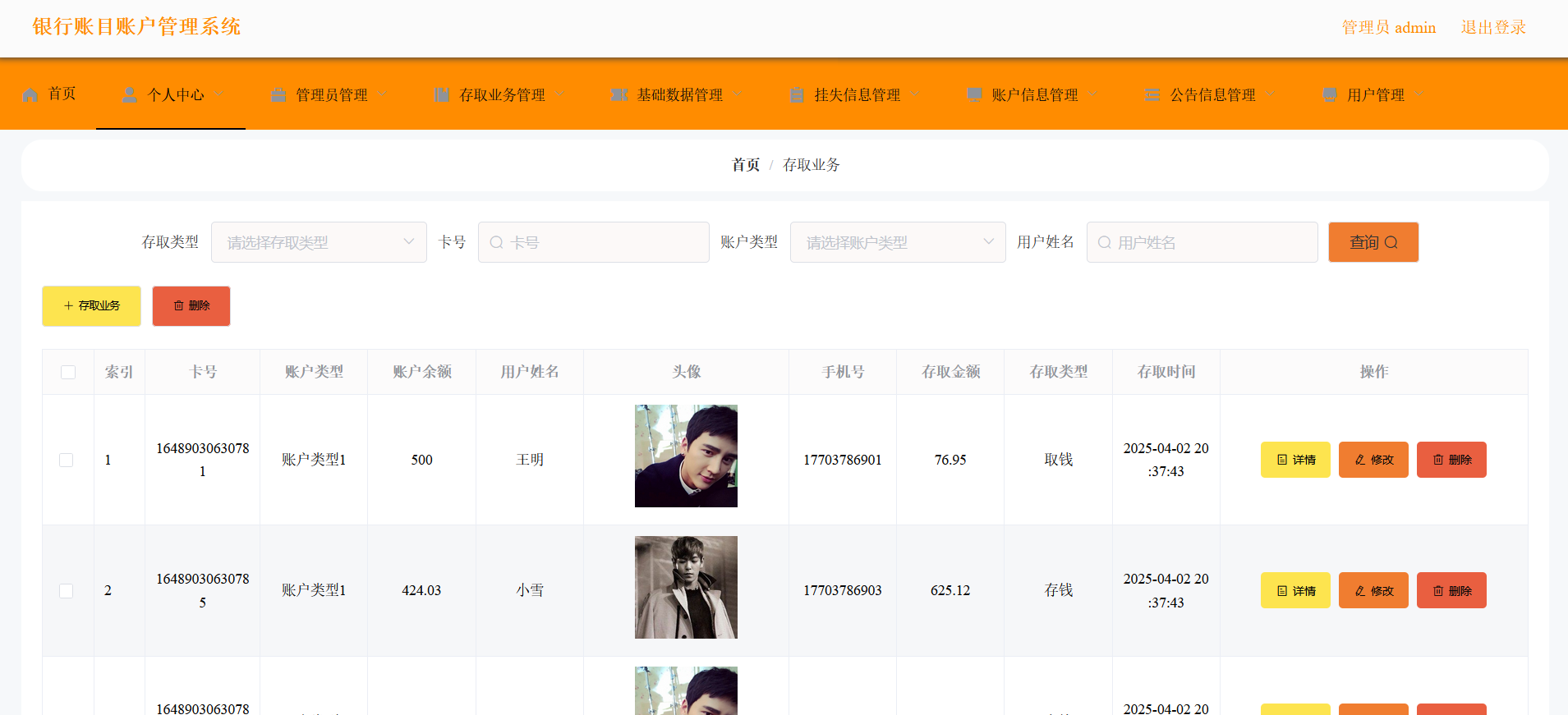
Task: Check the row checkbox for 王明
Action: click(x=67, y=460)
